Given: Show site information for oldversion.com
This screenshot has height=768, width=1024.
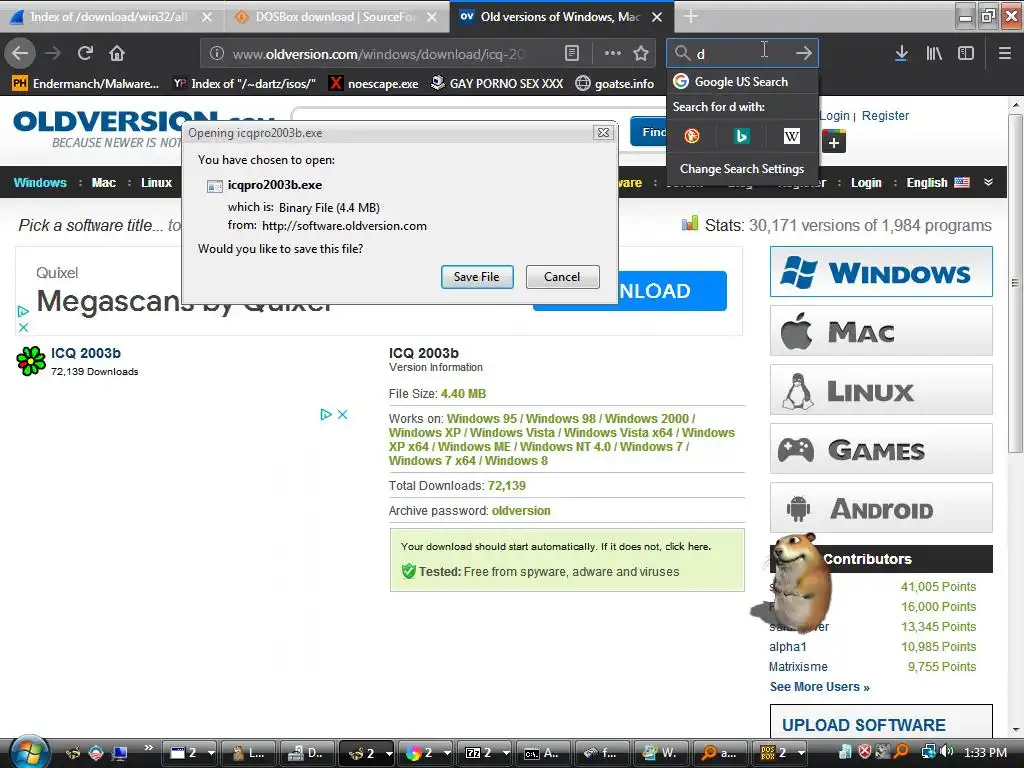Looking at the screenshot, I should (217, 54).
